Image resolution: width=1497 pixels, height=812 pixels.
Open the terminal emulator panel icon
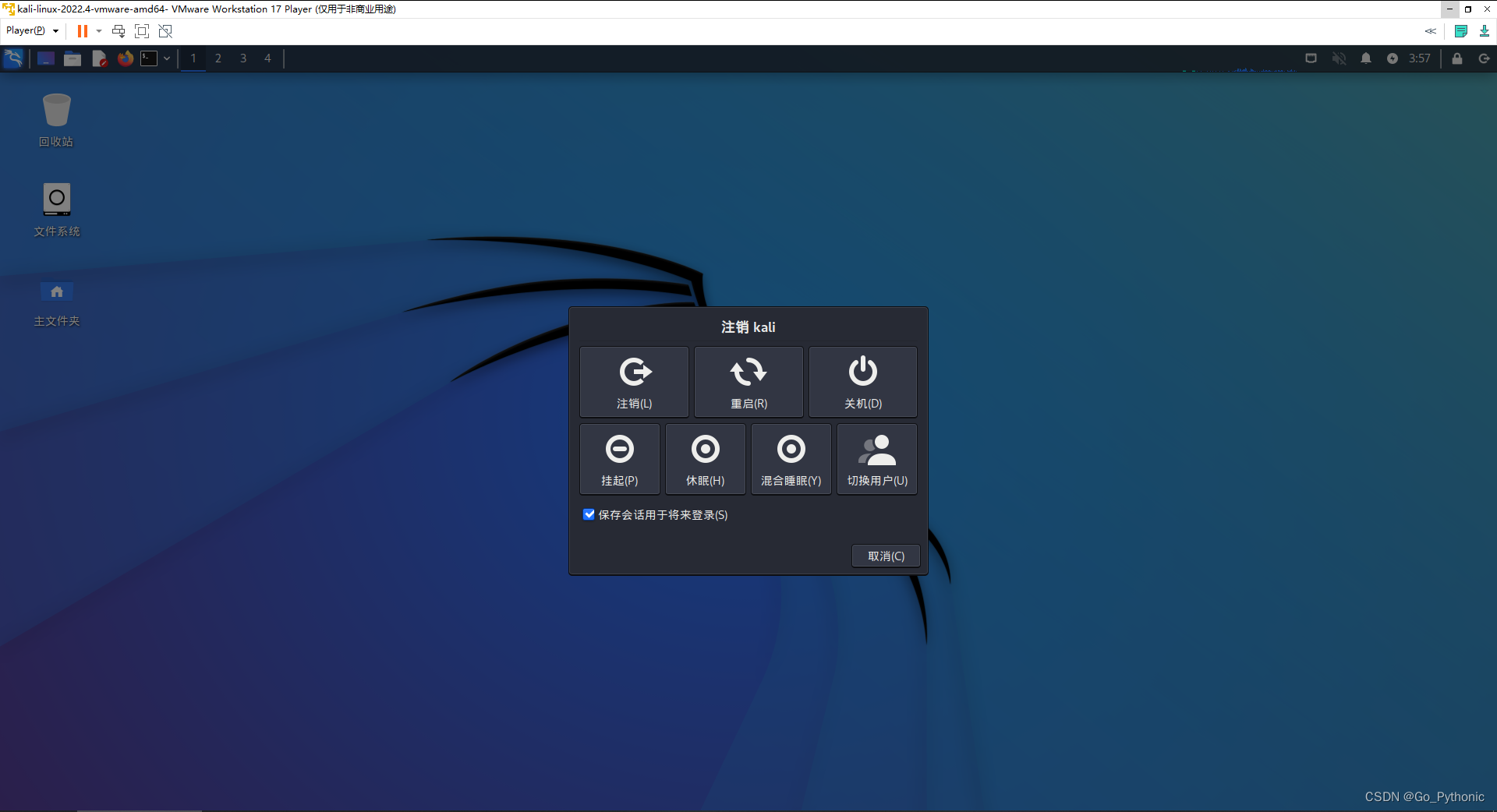tap(149, 58)
